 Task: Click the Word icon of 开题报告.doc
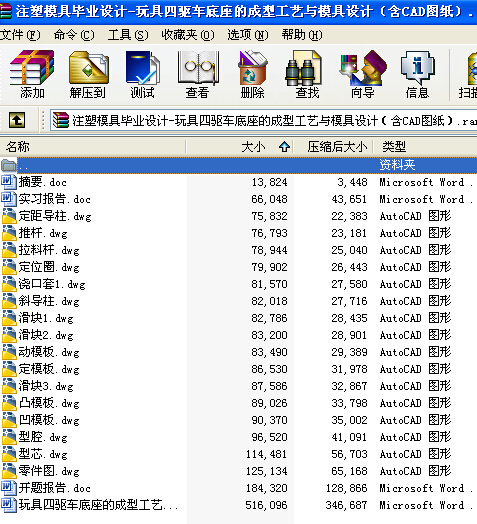tap(8, 488)
